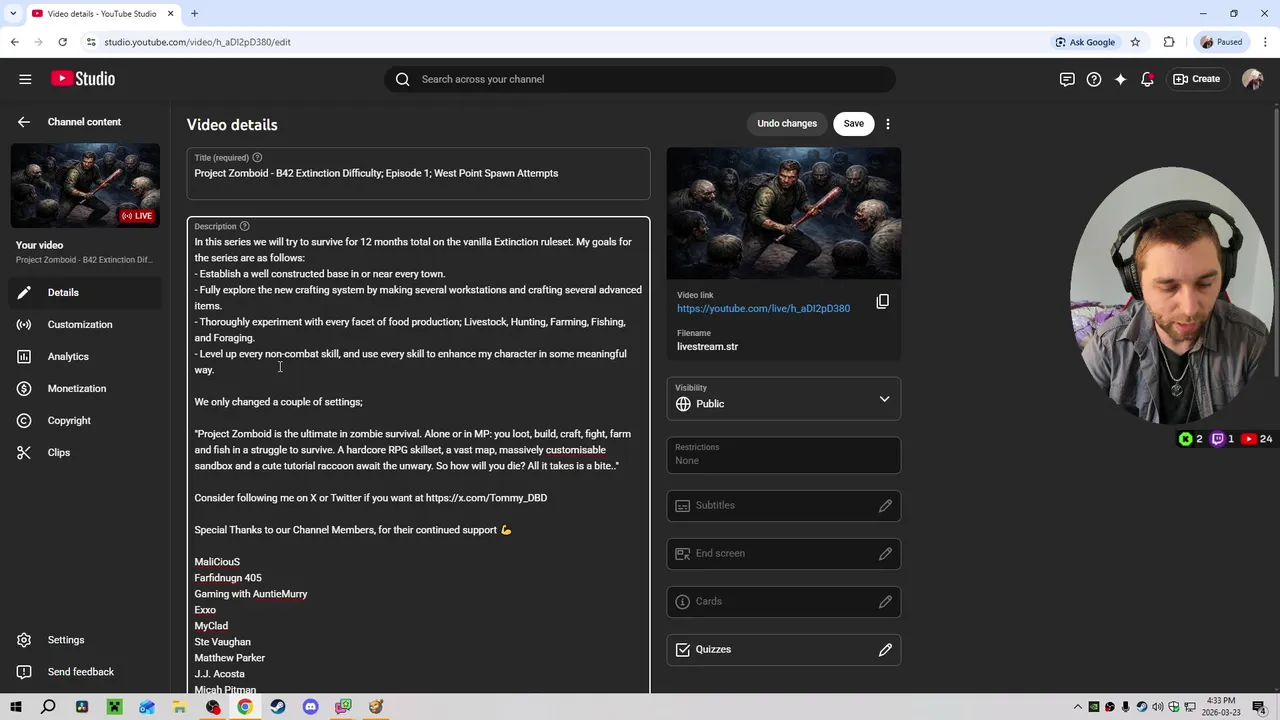This screenshot has height=720, width=1280.
Task: Edit Quizzes pencil icon
Action: point(885,650)
